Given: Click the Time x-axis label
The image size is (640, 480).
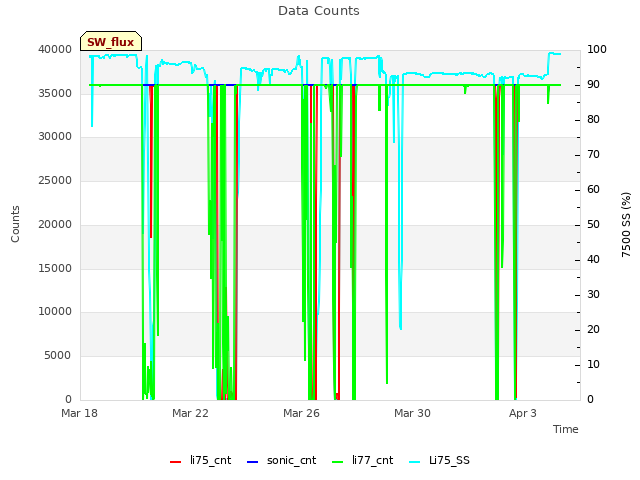Looking at the screenshot, I should 566,429.
